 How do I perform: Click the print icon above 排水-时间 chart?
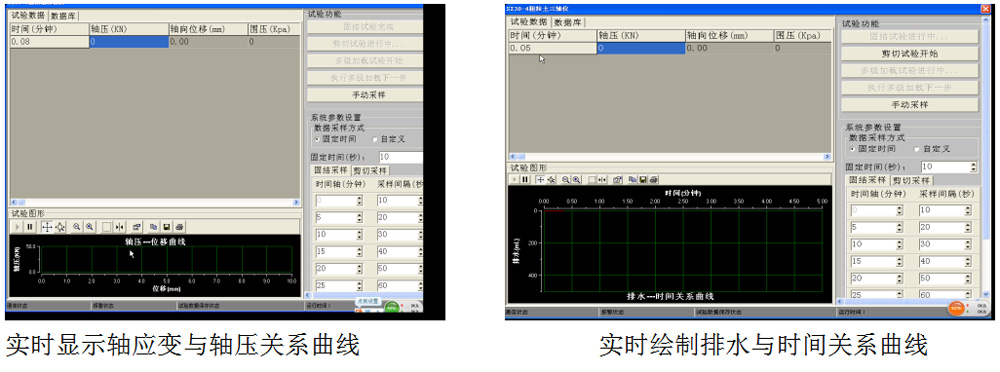click(654, 180)
